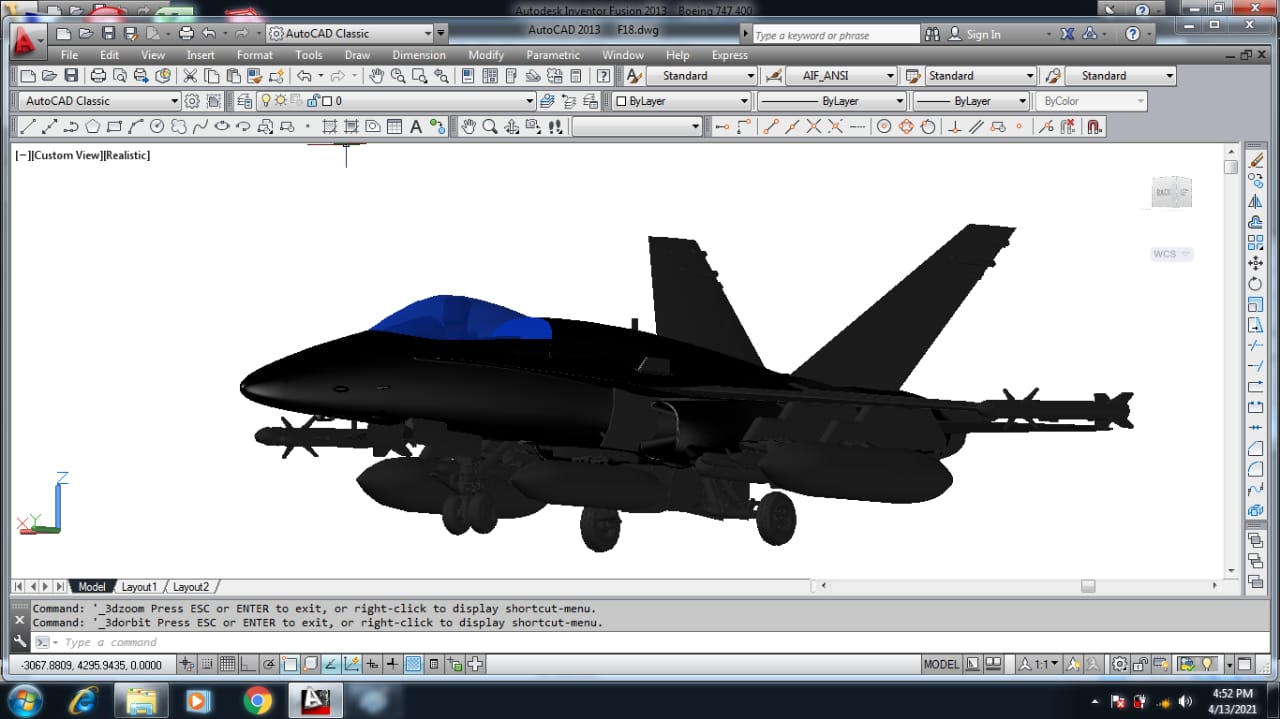Open the Layer Properties Manager
1280x719 pixels.
tap(243, 100)
